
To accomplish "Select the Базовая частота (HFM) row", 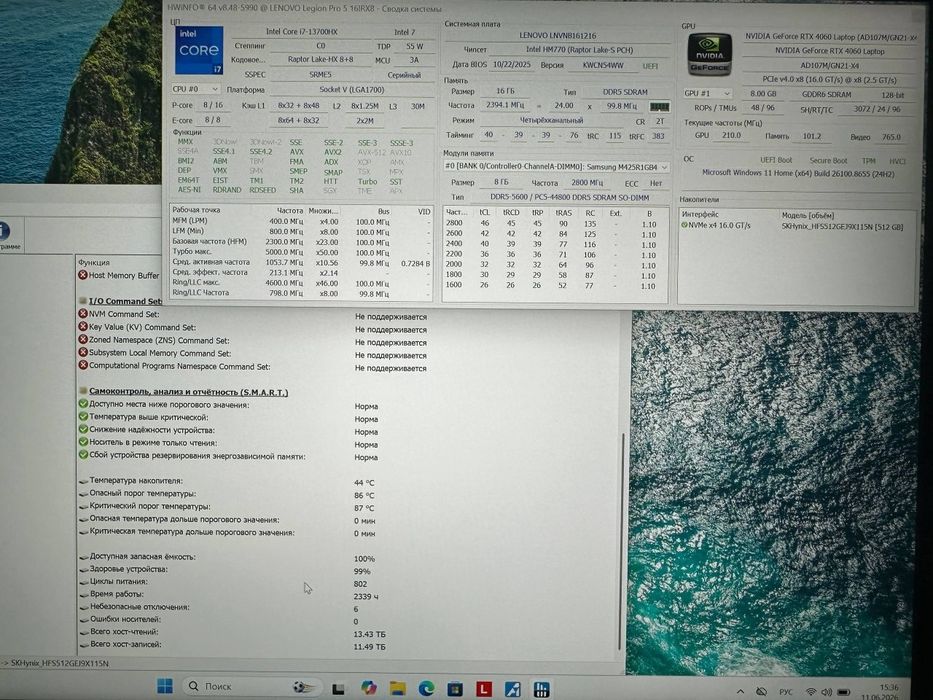I will (x=300, y=242).
